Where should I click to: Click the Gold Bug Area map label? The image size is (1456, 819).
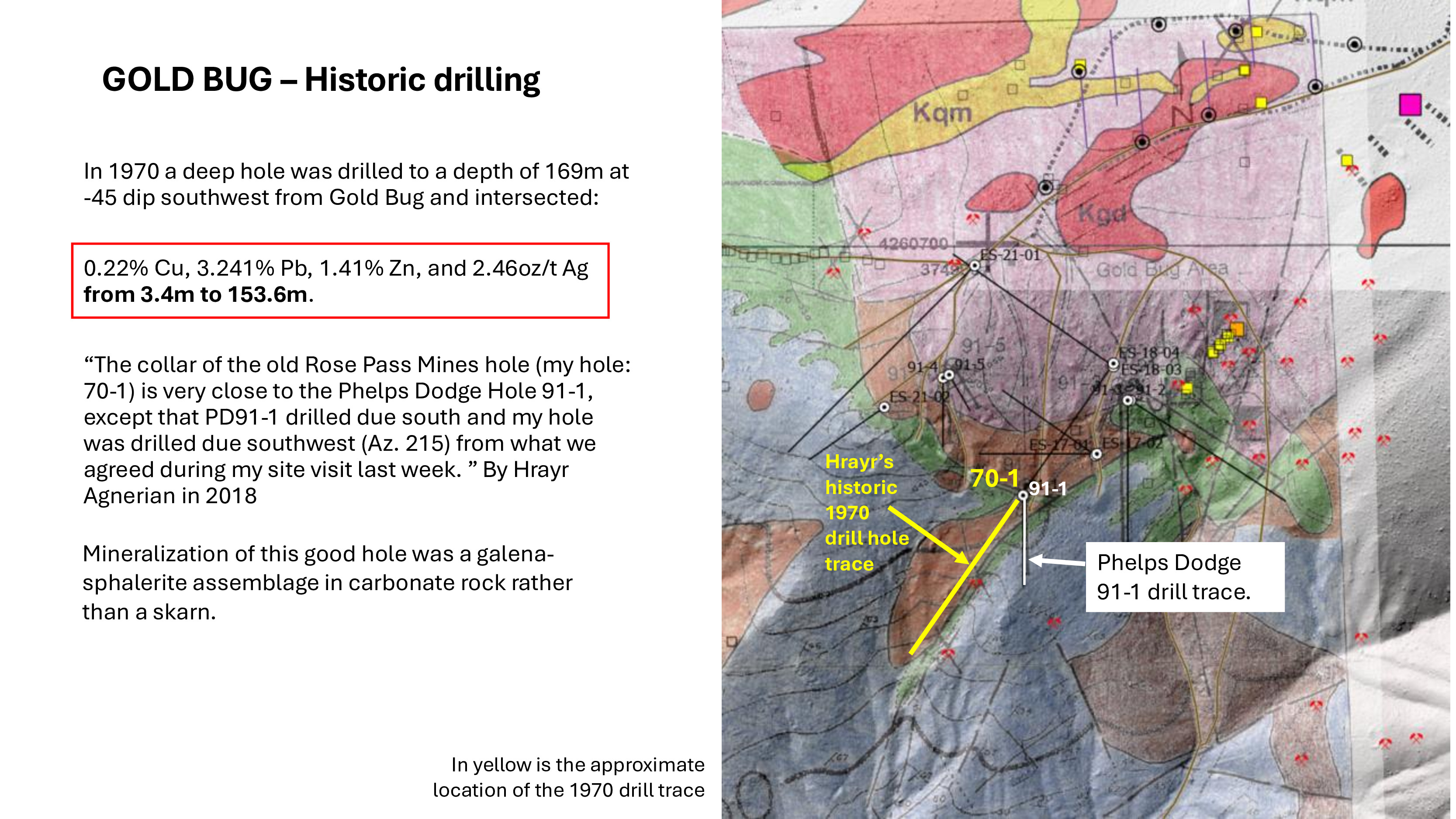point(1162,270)
